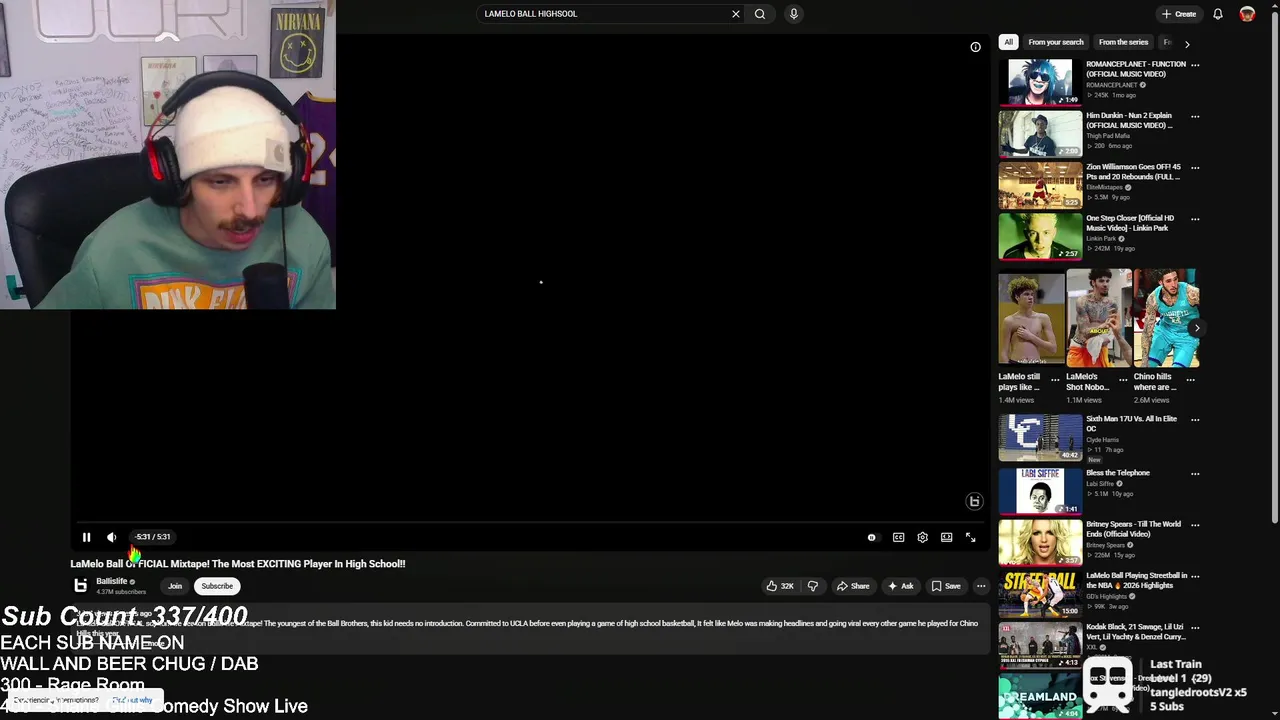Open Zion Williamson Goes OFF video thumbnail
This screenshot has width=1280, height=720.
(x=1040, y=184)
